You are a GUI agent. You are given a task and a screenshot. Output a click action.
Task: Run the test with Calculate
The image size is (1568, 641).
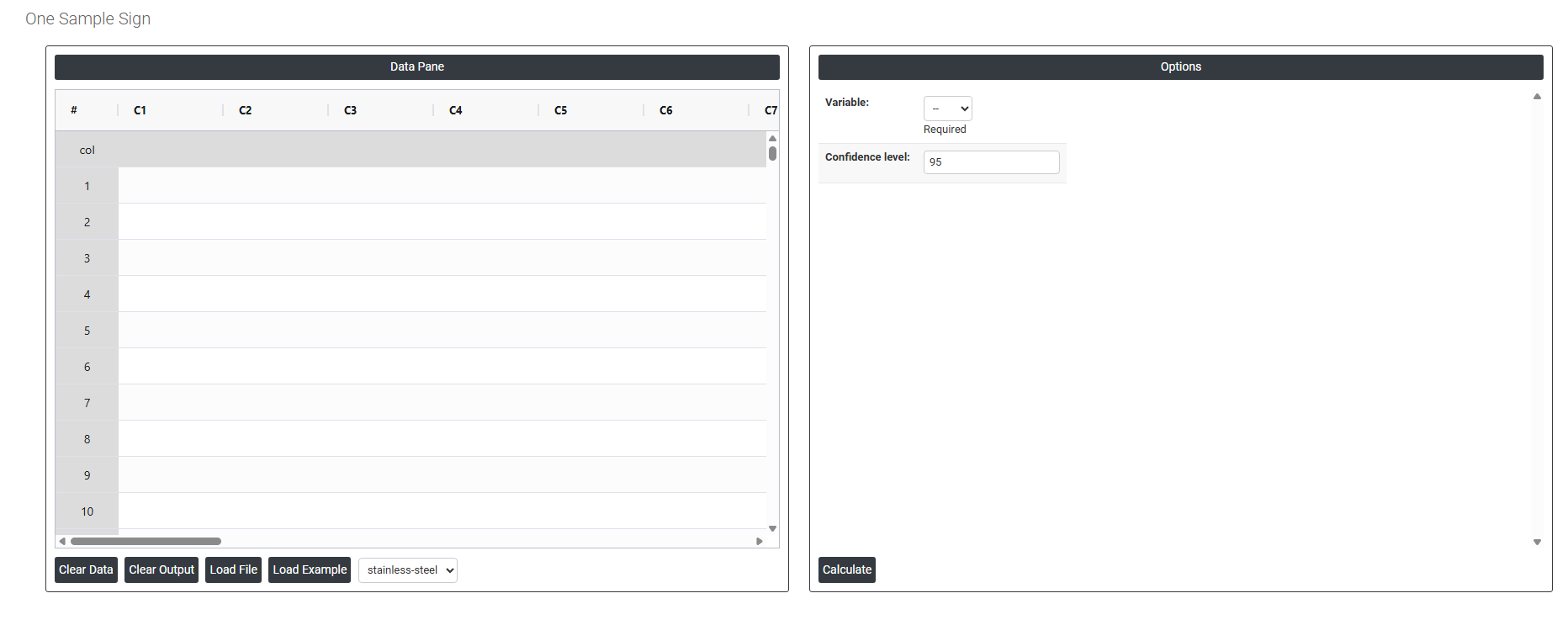tap(846, 569)
